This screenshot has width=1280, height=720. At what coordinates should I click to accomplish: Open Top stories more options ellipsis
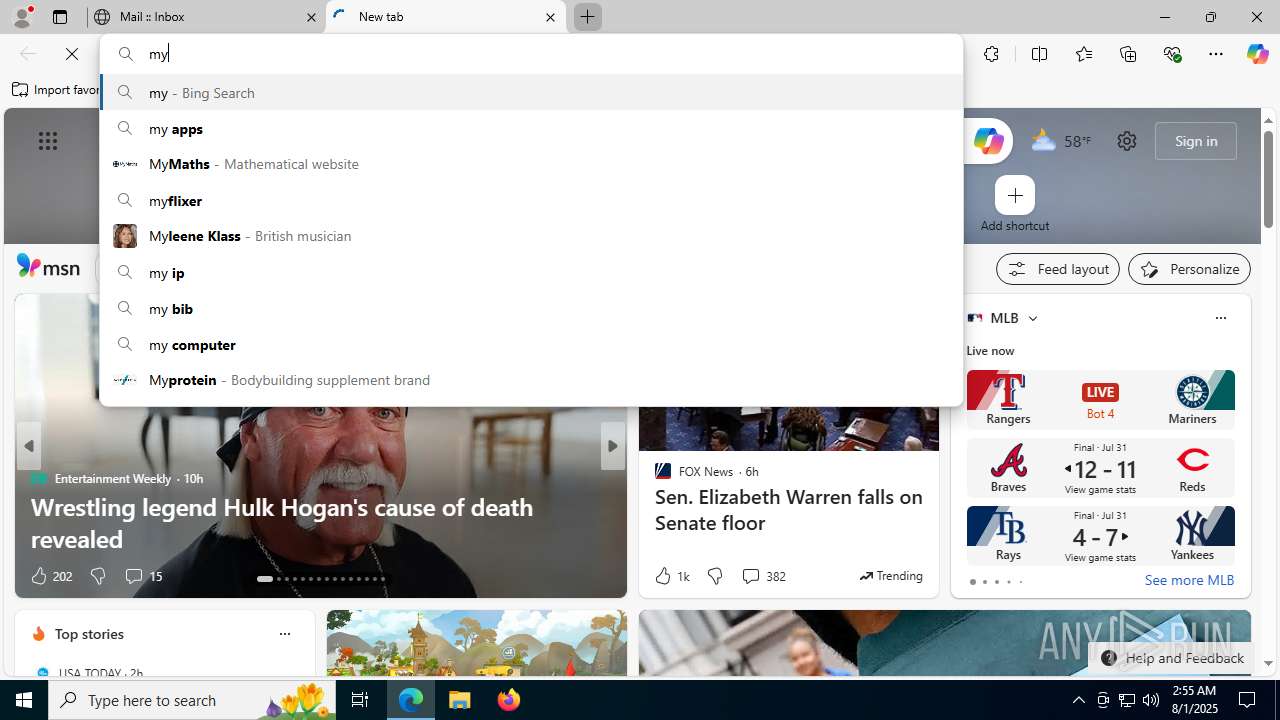284,634
